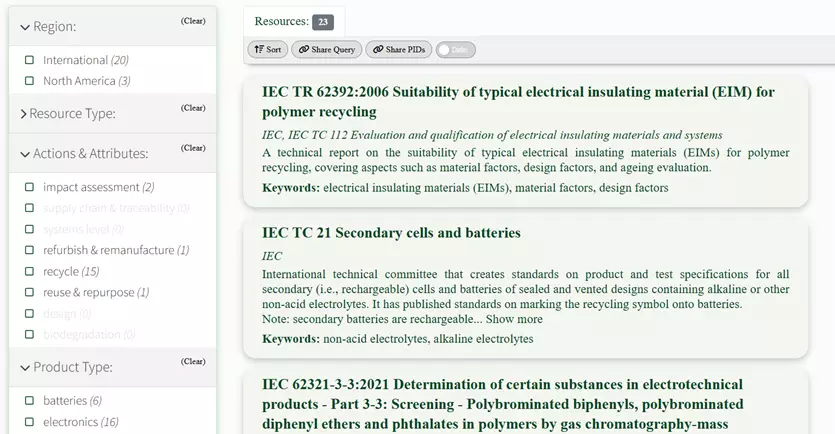Clear the Resource Type filter
Image resolution: width=835 pixels, height=434 pixels.
click(193, 108)
